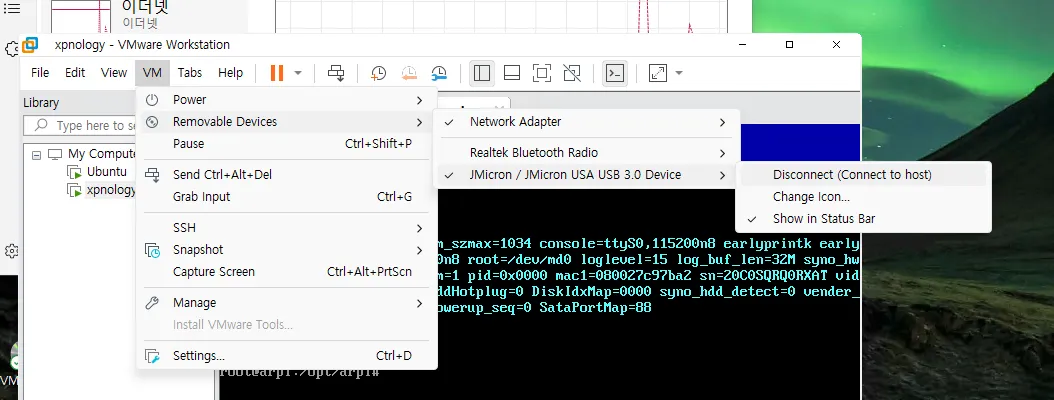Open Realtek Bluetooth Radio submenu
Viewport: 1054px width, 400px height.
(585, 153)
